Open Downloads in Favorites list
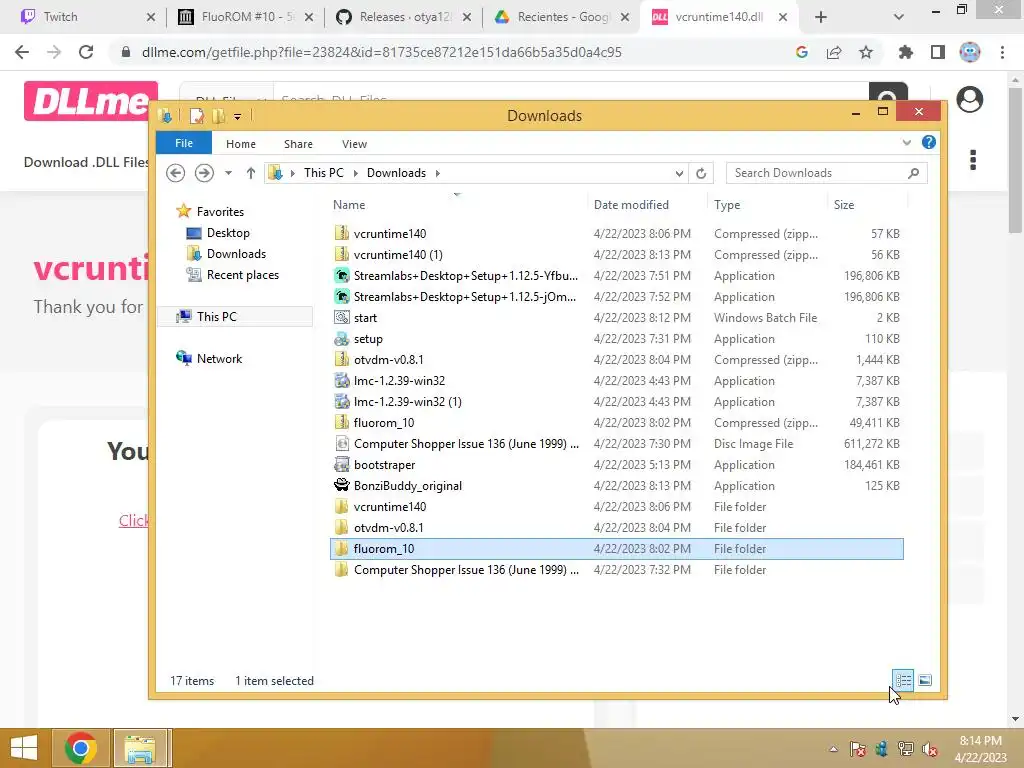The image size is (1024, 768). click(x=236, y=253)
